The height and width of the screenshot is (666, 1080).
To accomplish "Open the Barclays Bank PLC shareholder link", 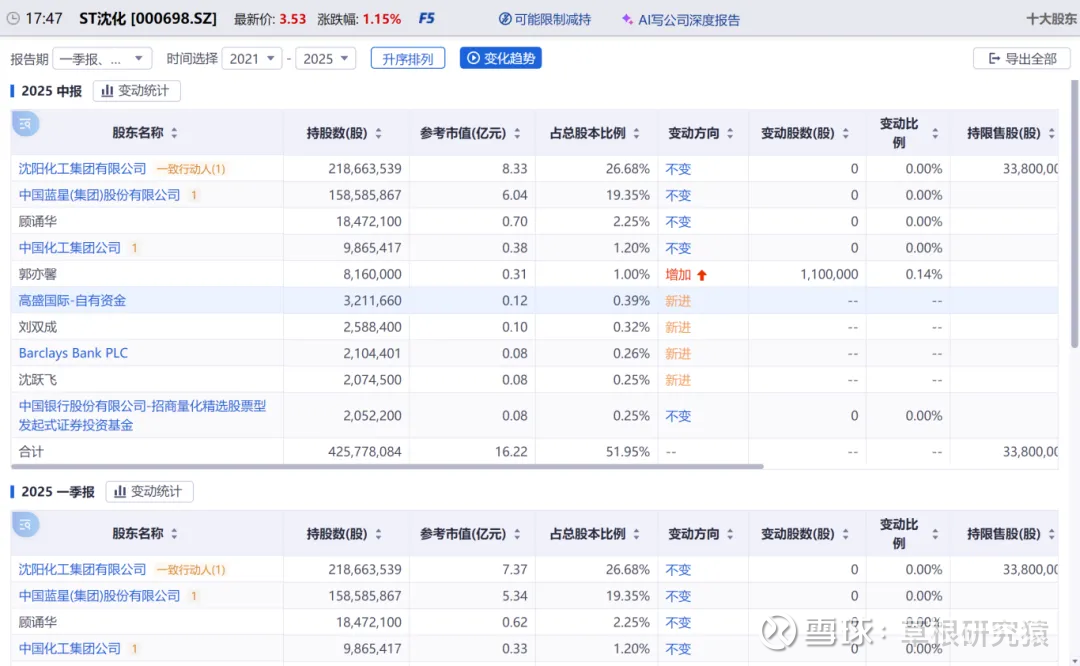I will coord(73,353).
